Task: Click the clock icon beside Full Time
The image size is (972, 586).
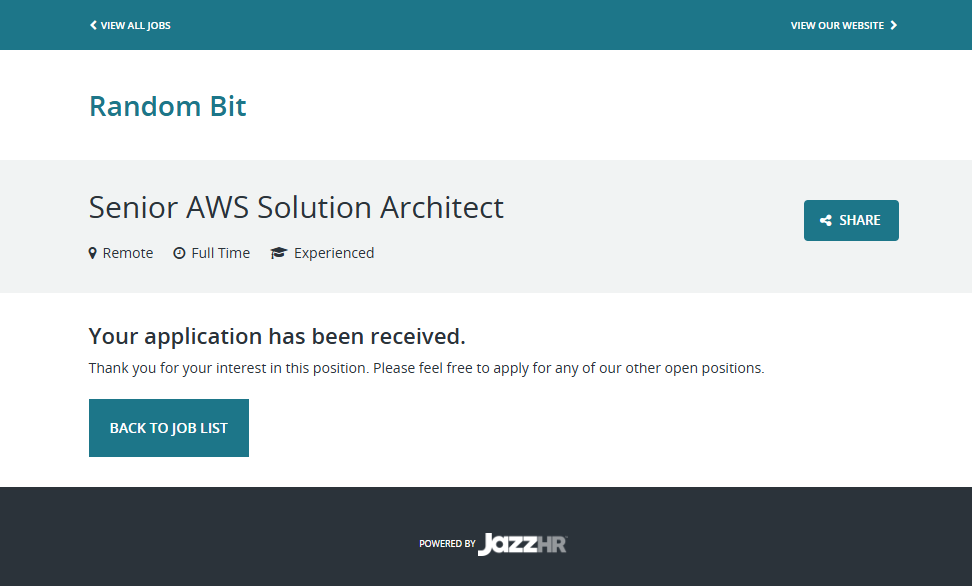Action: click(x=179, y=253)
